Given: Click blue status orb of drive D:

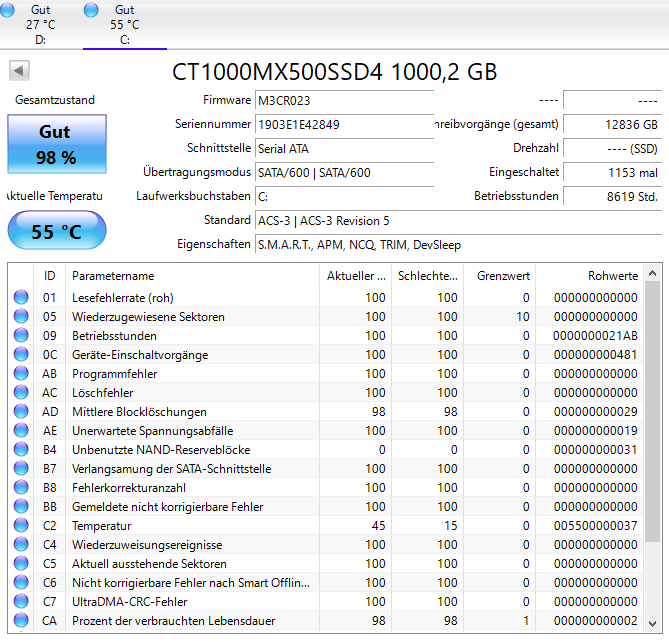Looking at the screenshot, I should point(6,10).
